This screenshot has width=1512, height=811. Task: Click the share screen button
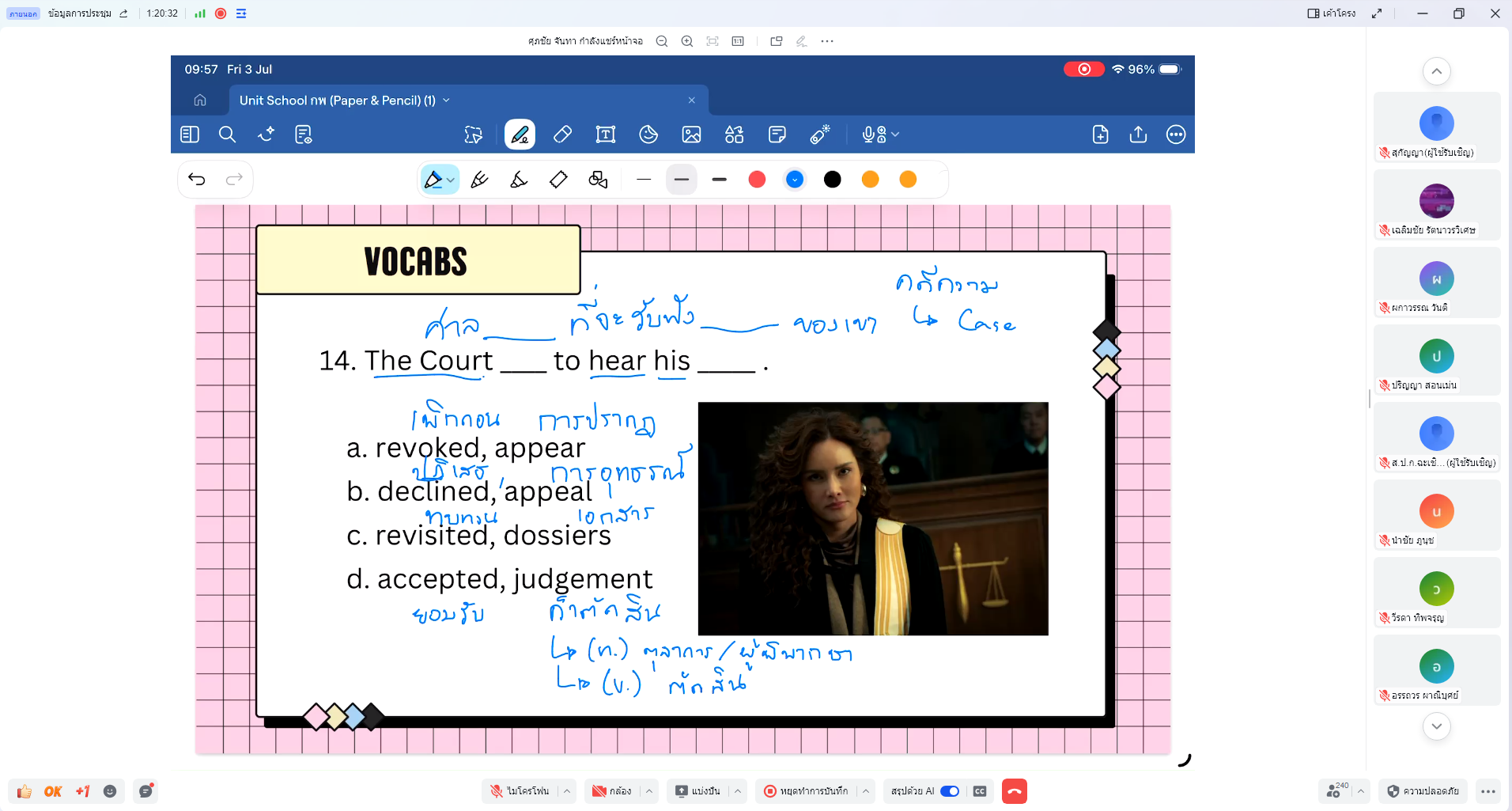(697, 791)
